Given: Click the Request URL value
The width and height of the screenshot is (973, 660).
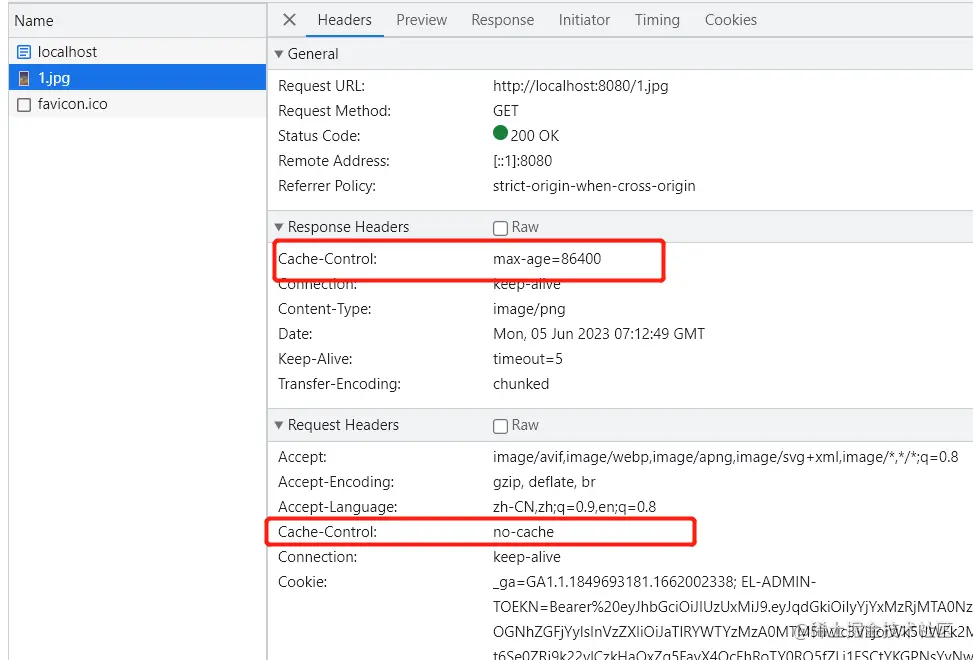Looking at the screenshot, I should click(x=580, y=86).
